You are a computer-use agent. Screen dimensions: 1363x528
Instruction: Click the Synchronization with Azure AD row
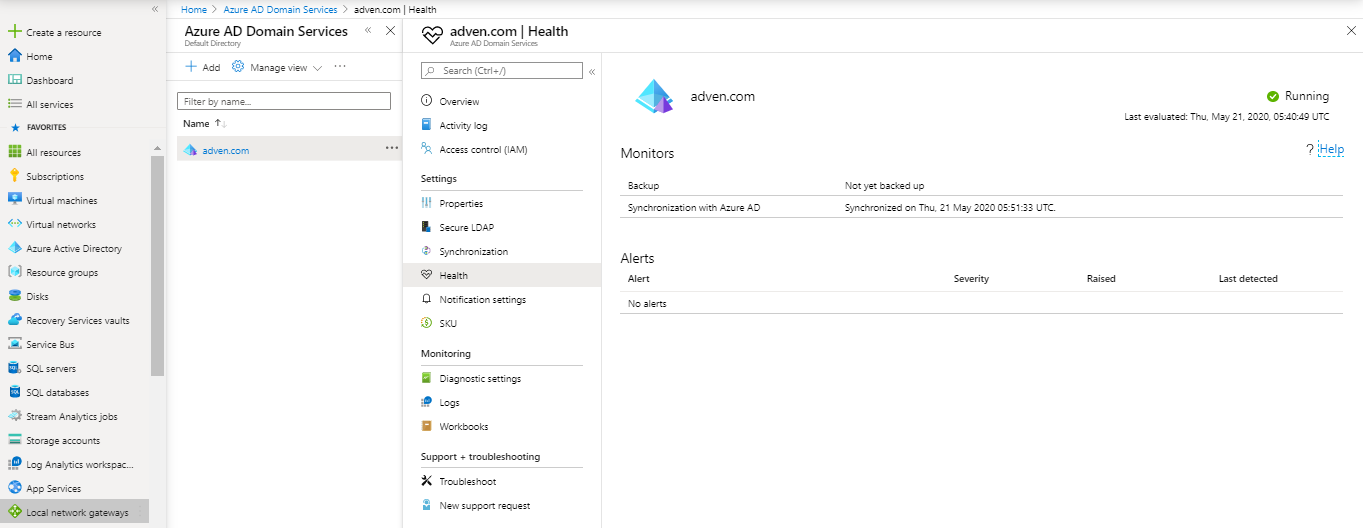coord(982,208)
